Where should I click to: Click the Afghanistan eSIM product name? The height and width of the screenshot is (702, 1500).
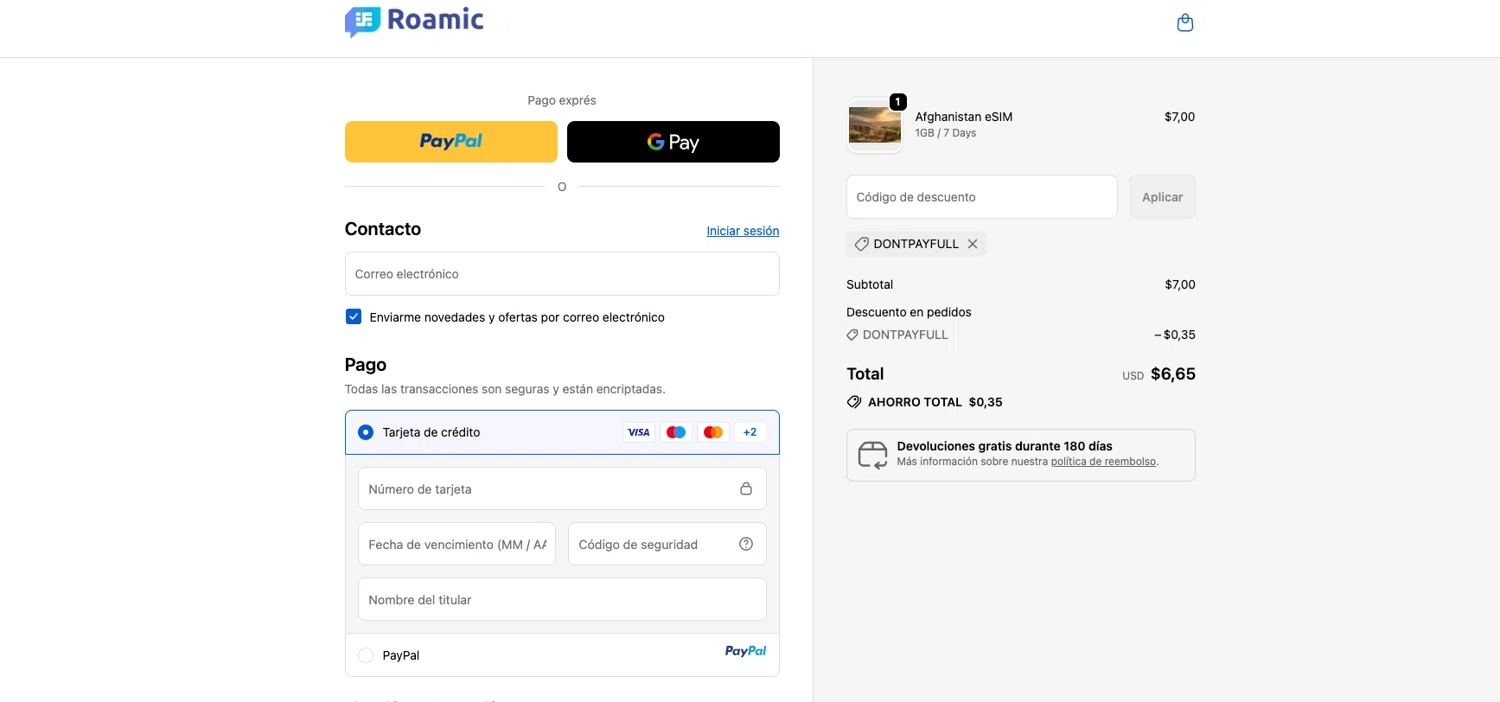coord(964,117)
